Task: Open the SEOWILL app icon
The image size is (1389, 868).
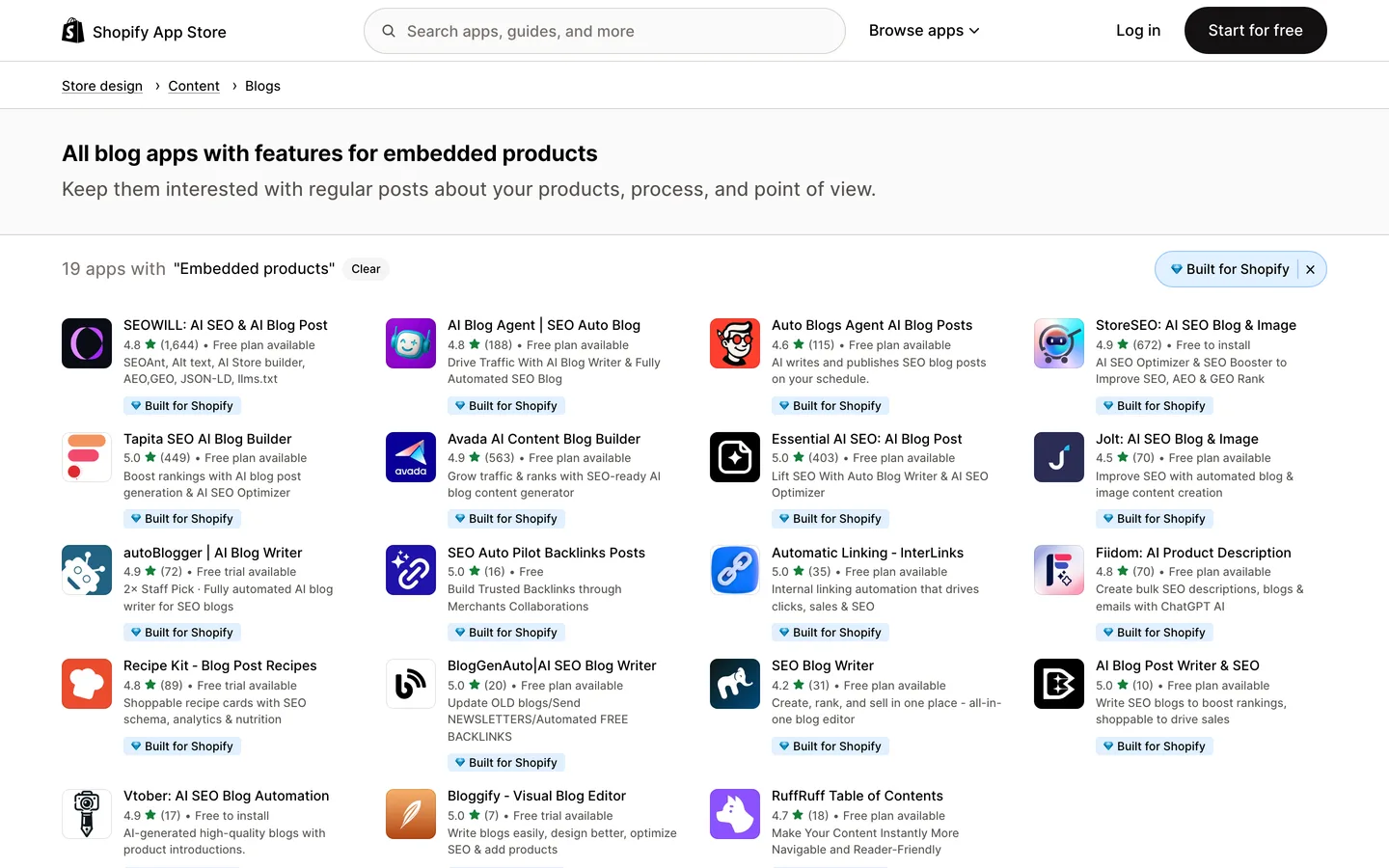Action: tap(87, 343)
